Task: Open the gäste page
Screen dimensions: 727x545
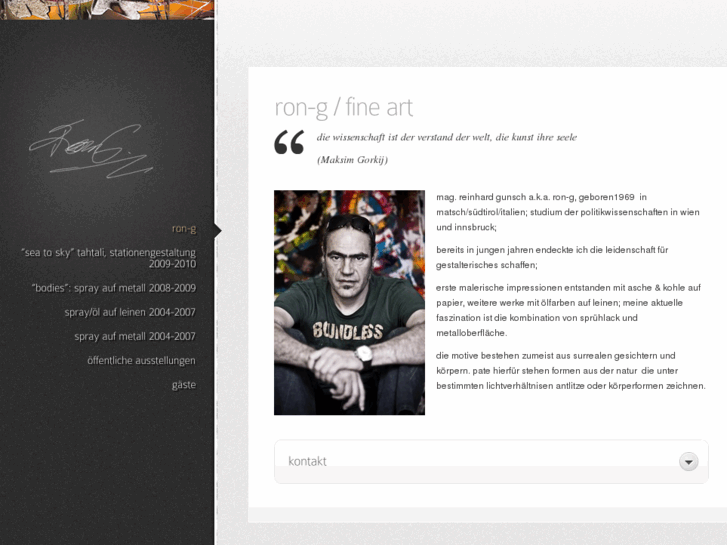Action: (184, 385)
